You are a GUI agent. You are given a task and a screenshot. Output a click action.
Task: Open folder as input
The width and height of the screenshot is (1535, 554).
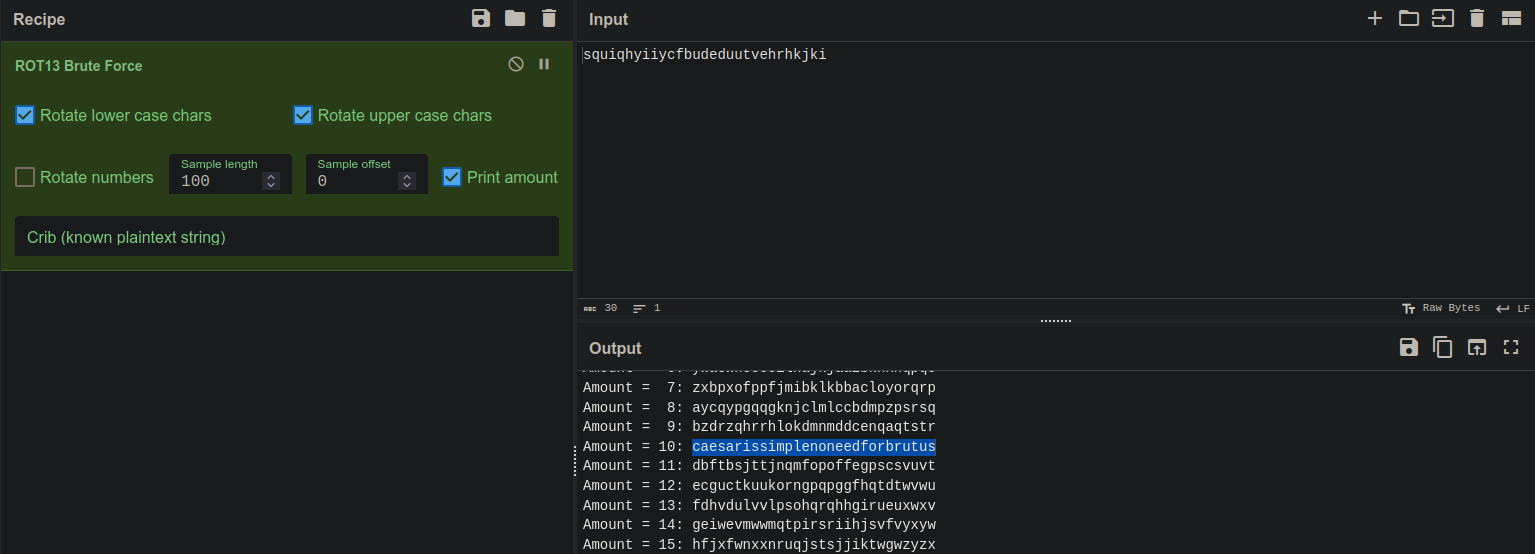tap(1409, 18)
